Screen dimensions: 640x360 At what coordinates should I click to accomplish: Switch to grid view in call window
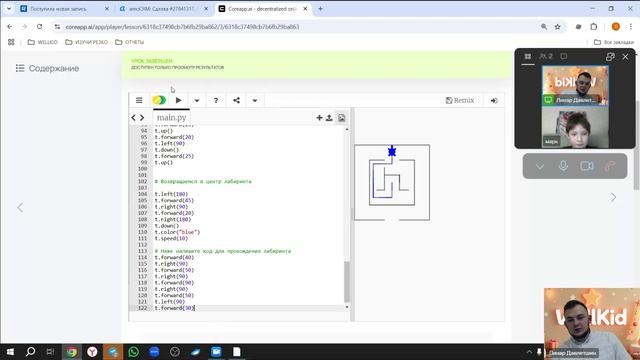click(528, 56)
